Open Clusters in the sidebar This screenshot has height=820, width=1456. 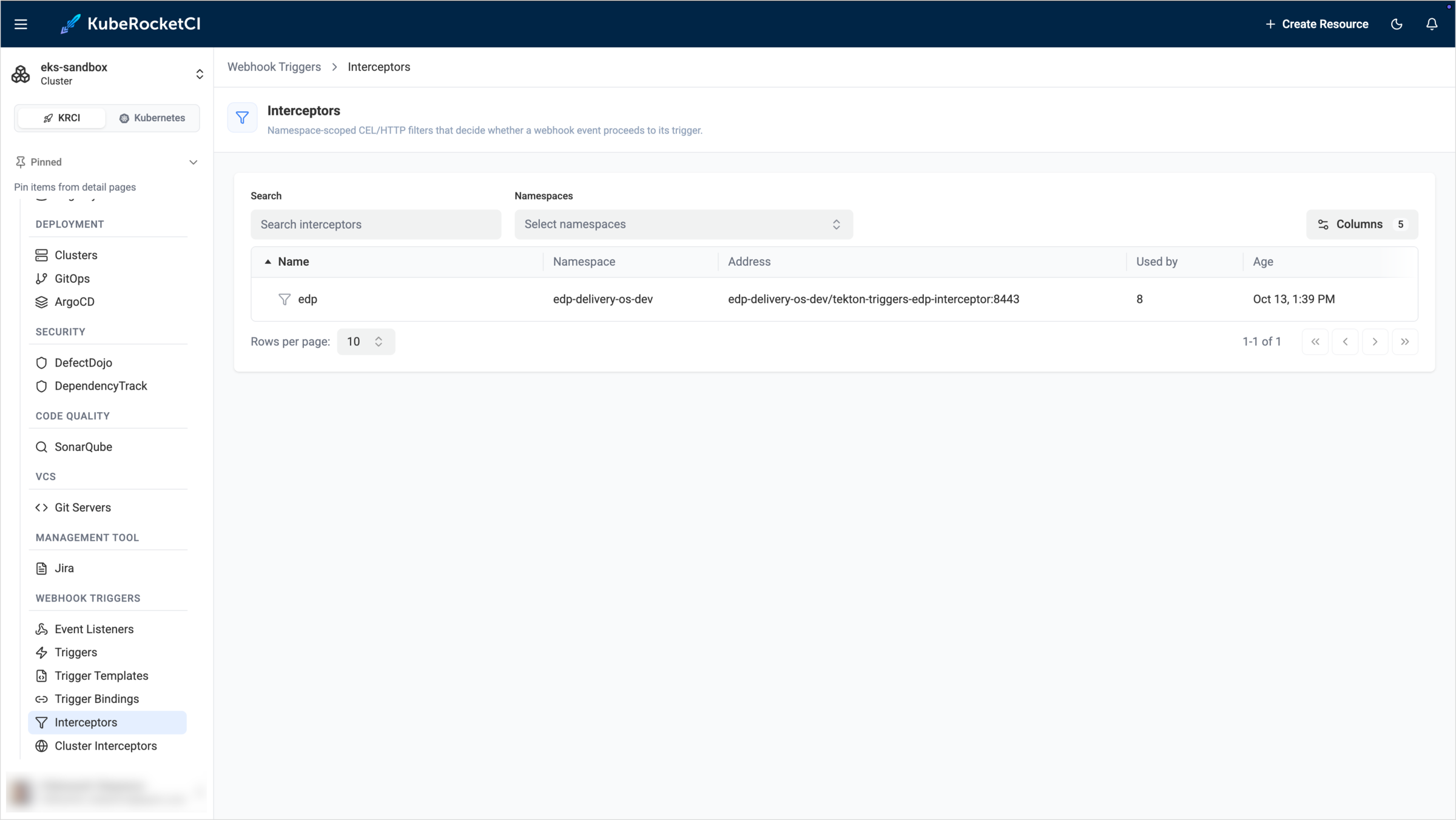pyautogui.click(x=107, y=255)
